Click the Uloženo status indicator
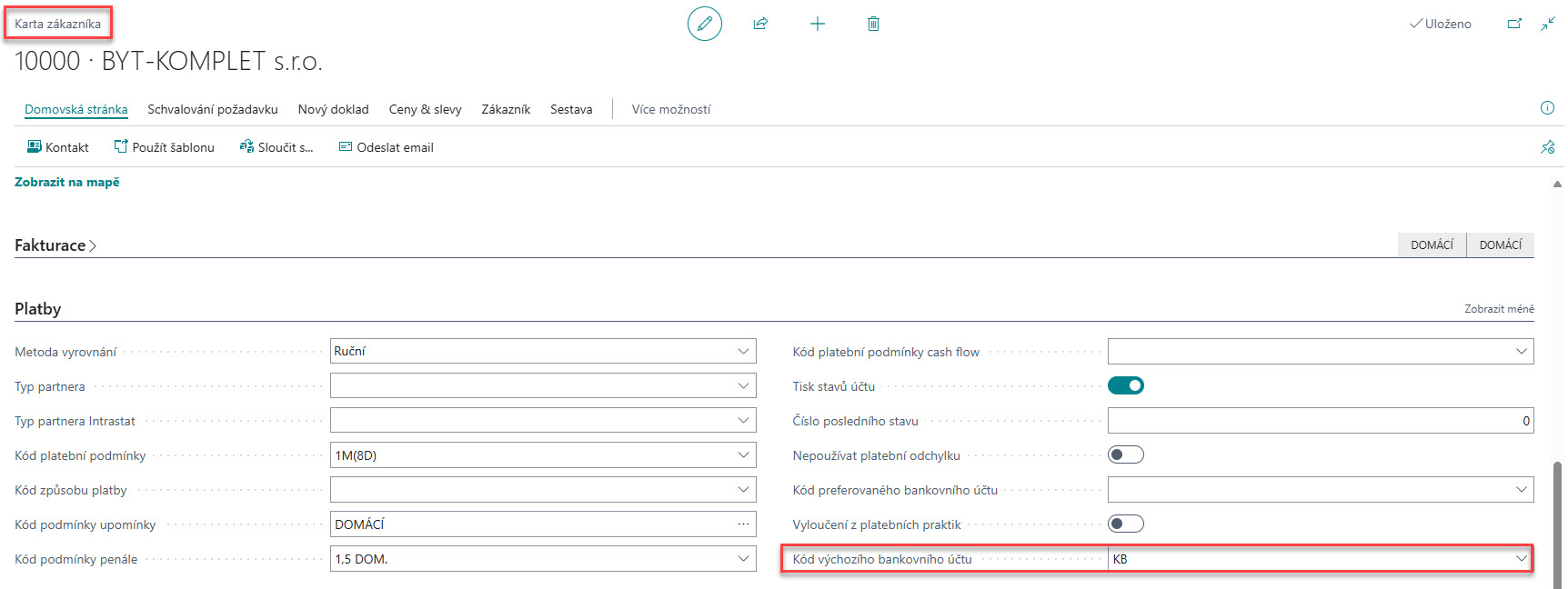Viewport: 1568px width, 589px height. tap(1440, 24)
